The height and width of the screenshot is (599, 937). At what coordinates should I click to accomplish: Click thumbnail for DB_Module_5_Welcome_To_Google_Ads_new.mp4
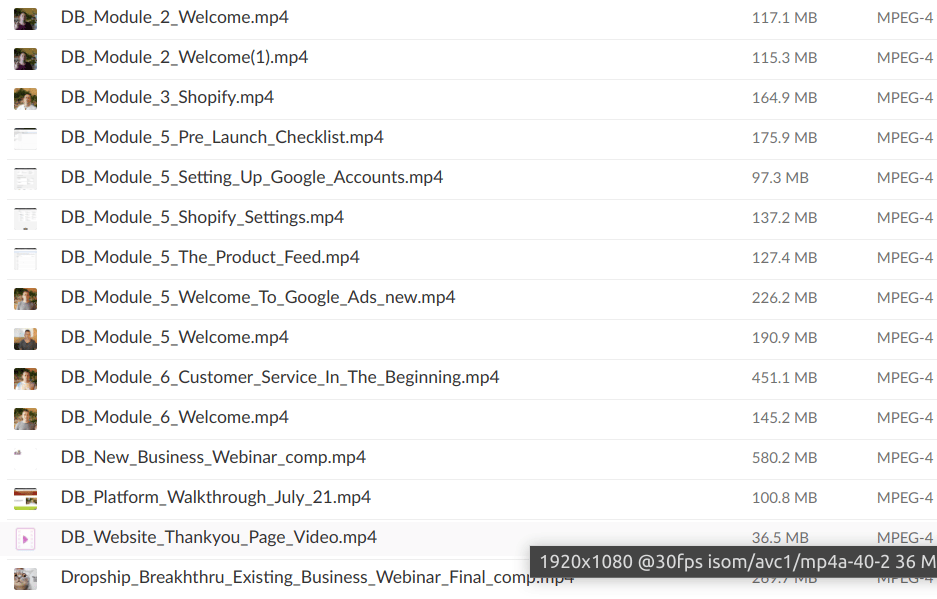(25, 298)
